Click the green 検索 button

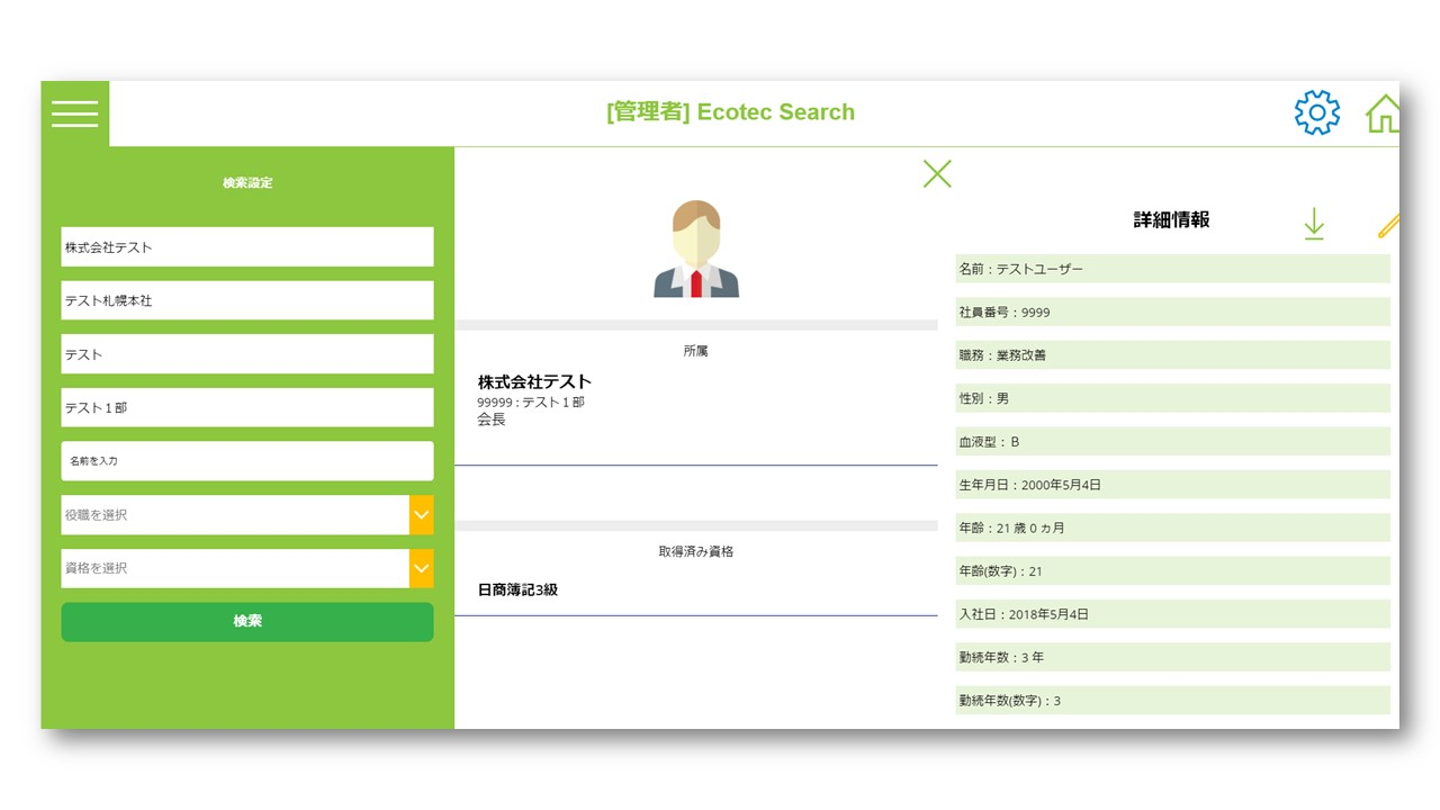tap(247, 621)
